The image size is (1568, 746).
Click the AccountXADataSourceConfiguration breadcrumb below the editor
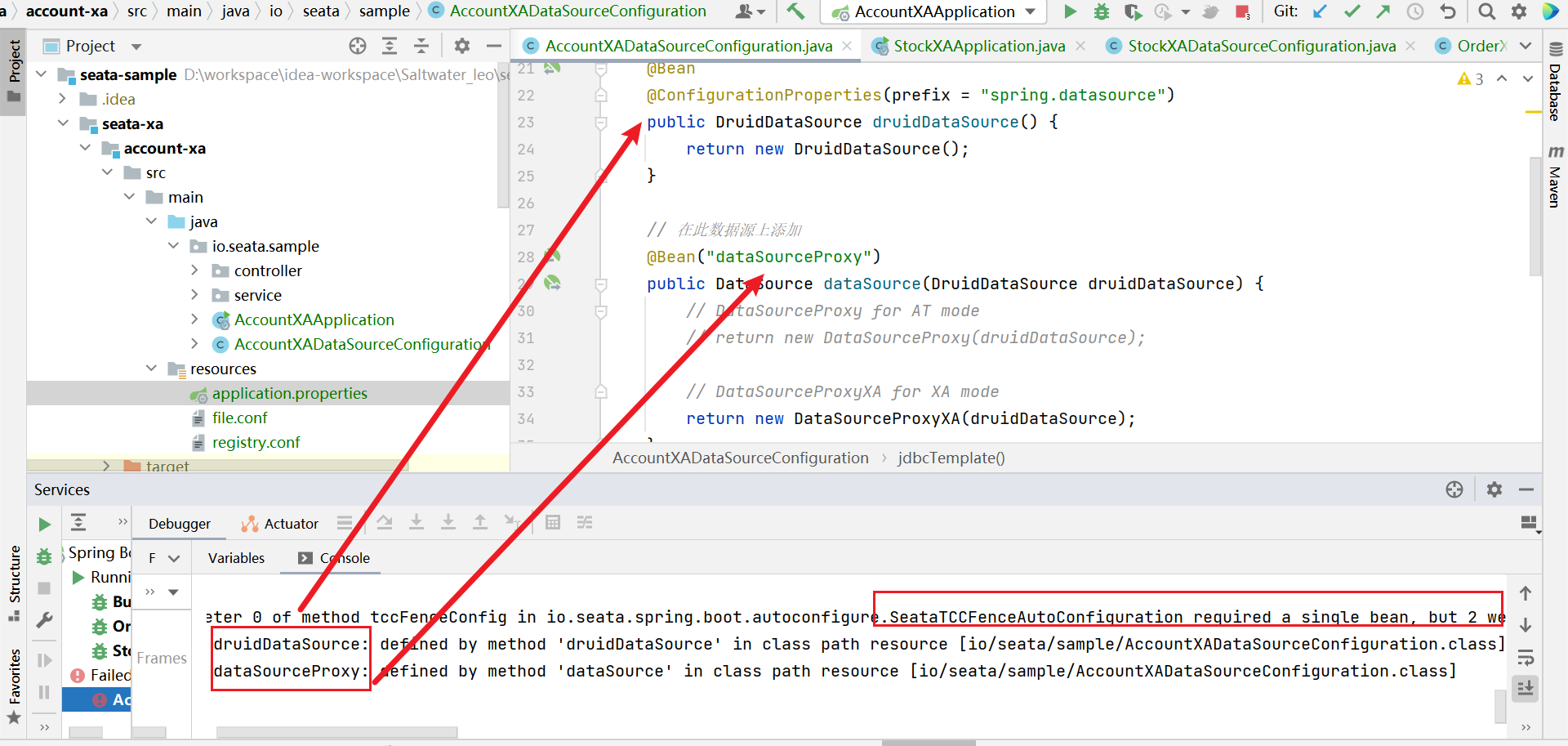click(740, 458)
